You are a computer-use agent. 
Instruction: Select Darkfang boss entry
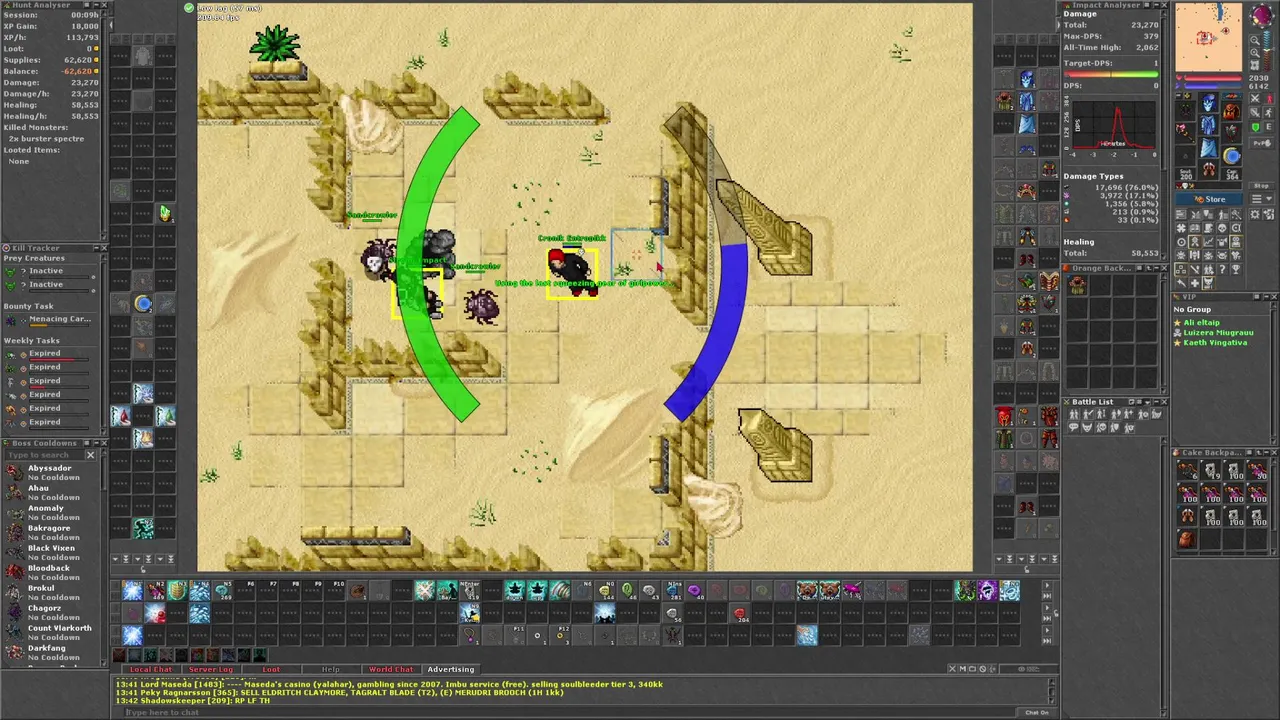click(50, 652)
